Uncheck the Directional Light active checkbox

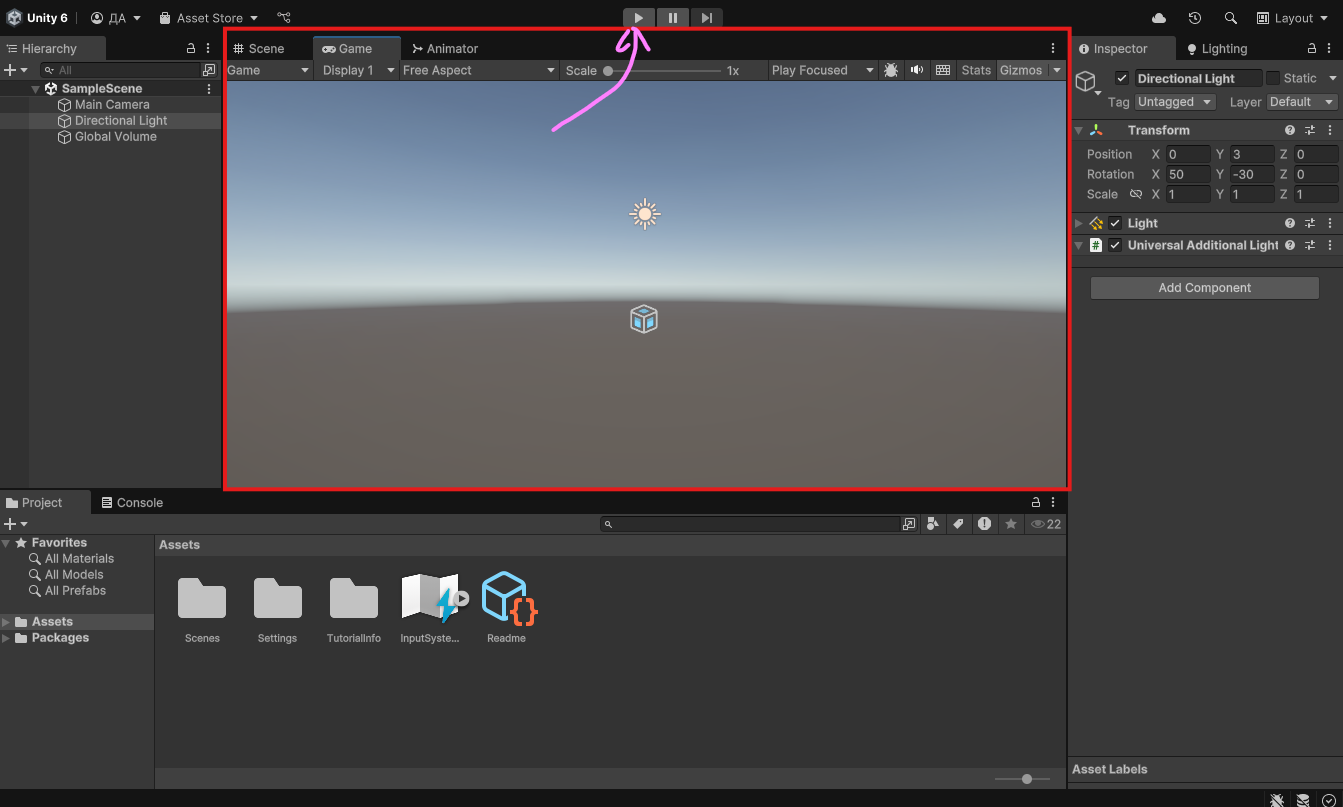point(1122,77)
